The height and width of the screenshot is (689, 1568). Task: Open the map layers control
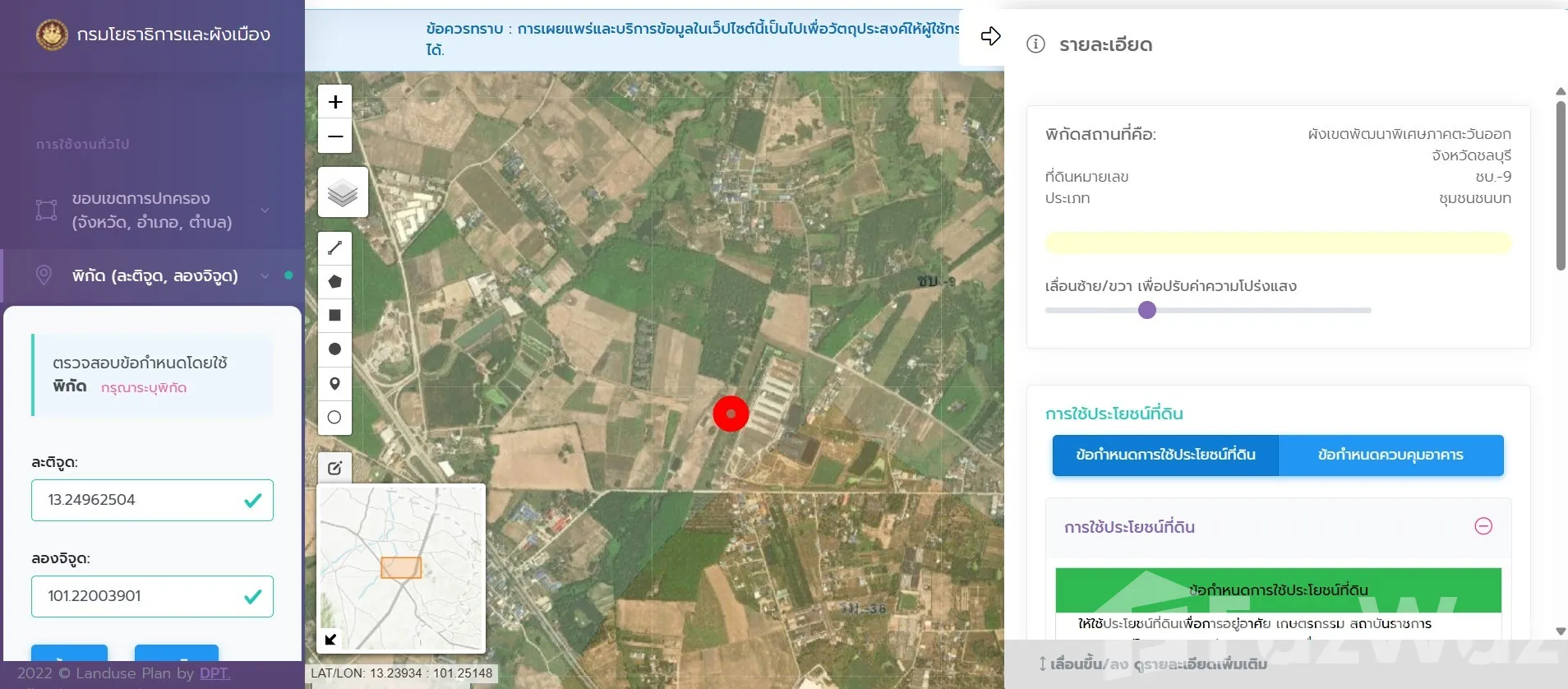pyautogui.click(x=343, y=193)
